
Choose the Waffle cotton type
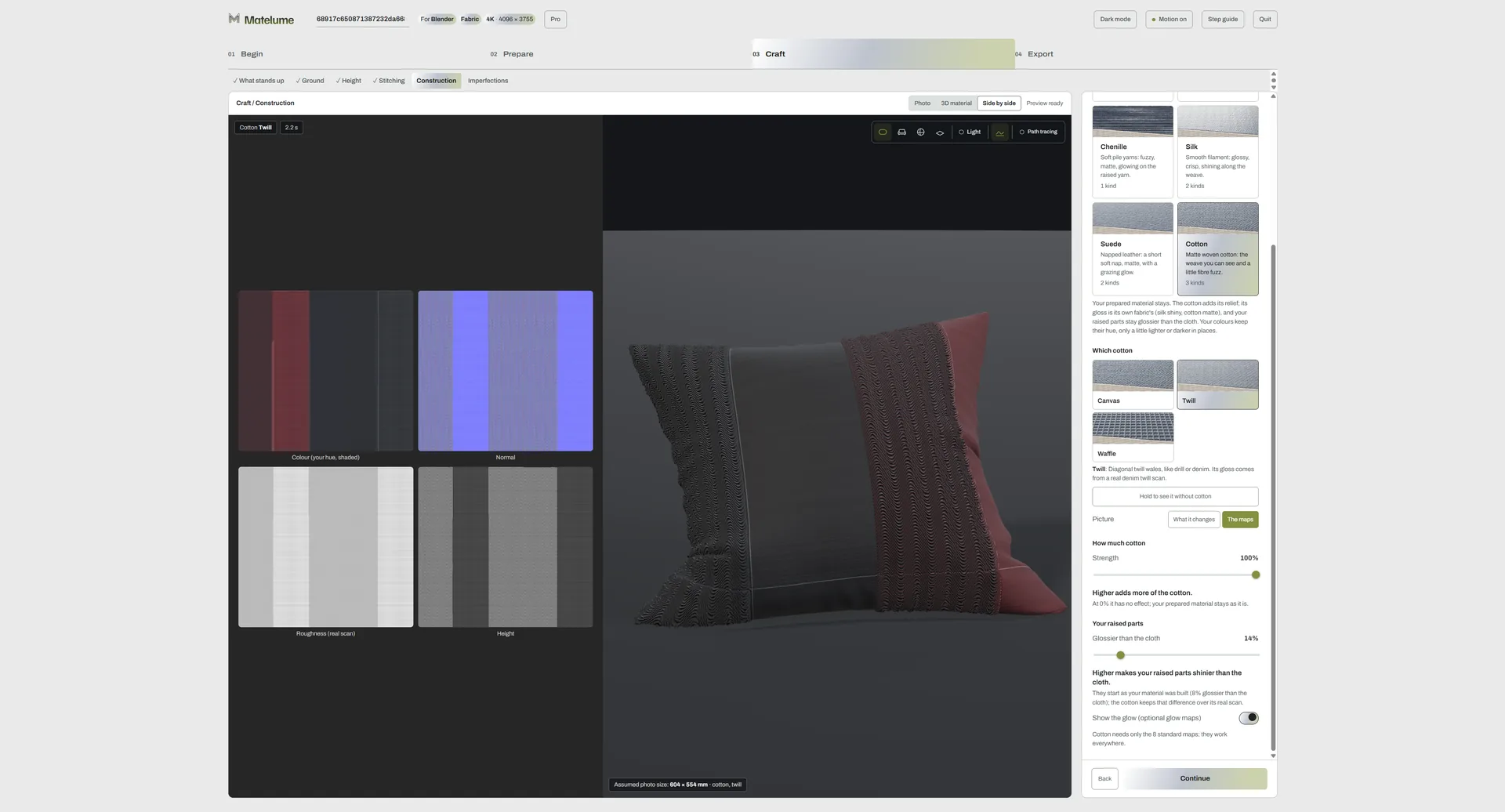click(x=1133, y=437)
